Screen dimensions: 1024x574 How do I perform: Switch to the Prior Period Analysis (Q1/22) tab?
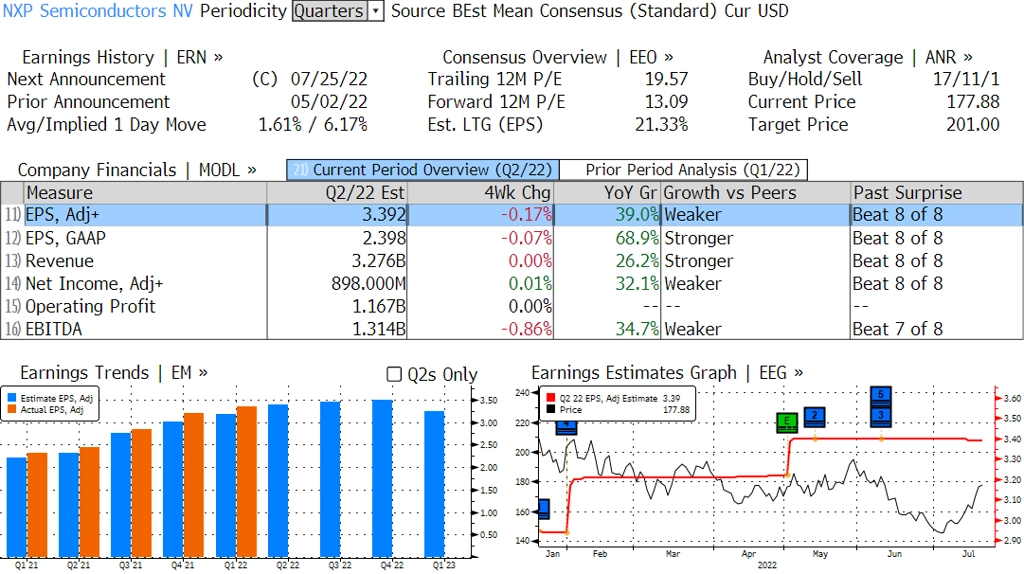(684, 170)
